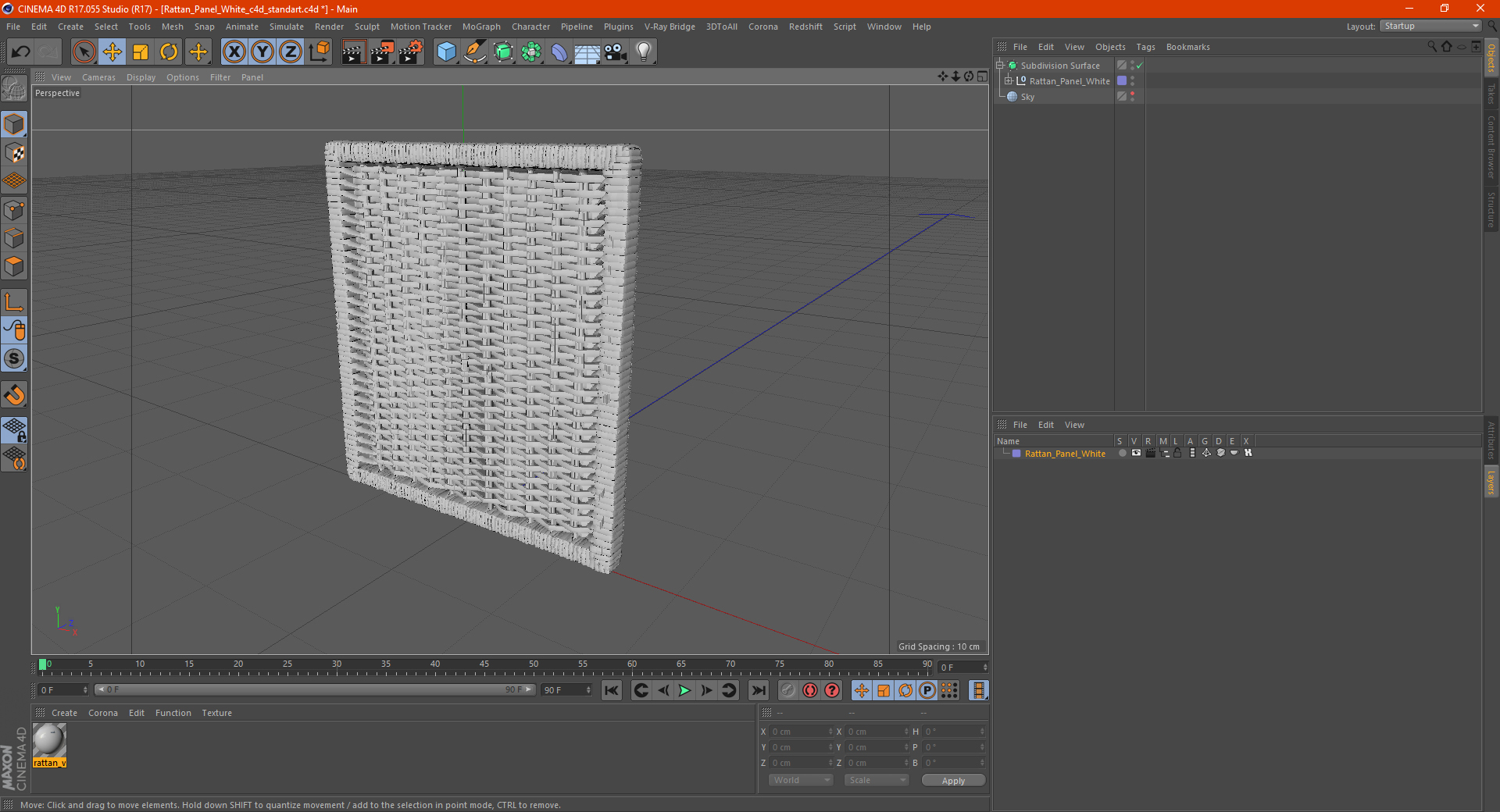Click the Rattan_Panel_White layer color swatch
This screenshot has height=812, width=1500.
pos(1016,454)
